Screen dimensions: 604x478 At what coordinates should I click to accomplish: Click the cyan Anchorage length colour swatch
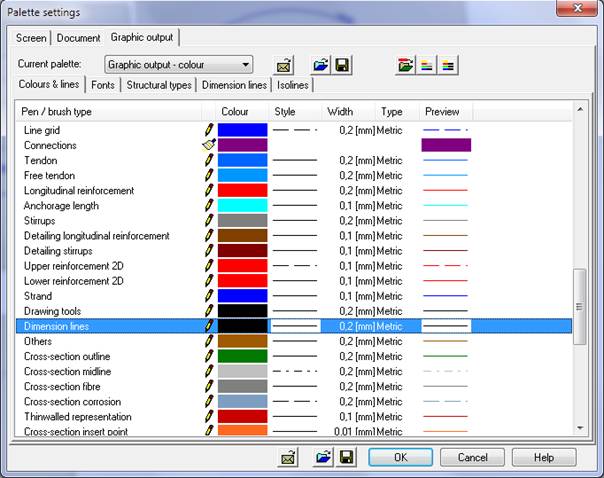pos(242,205)
